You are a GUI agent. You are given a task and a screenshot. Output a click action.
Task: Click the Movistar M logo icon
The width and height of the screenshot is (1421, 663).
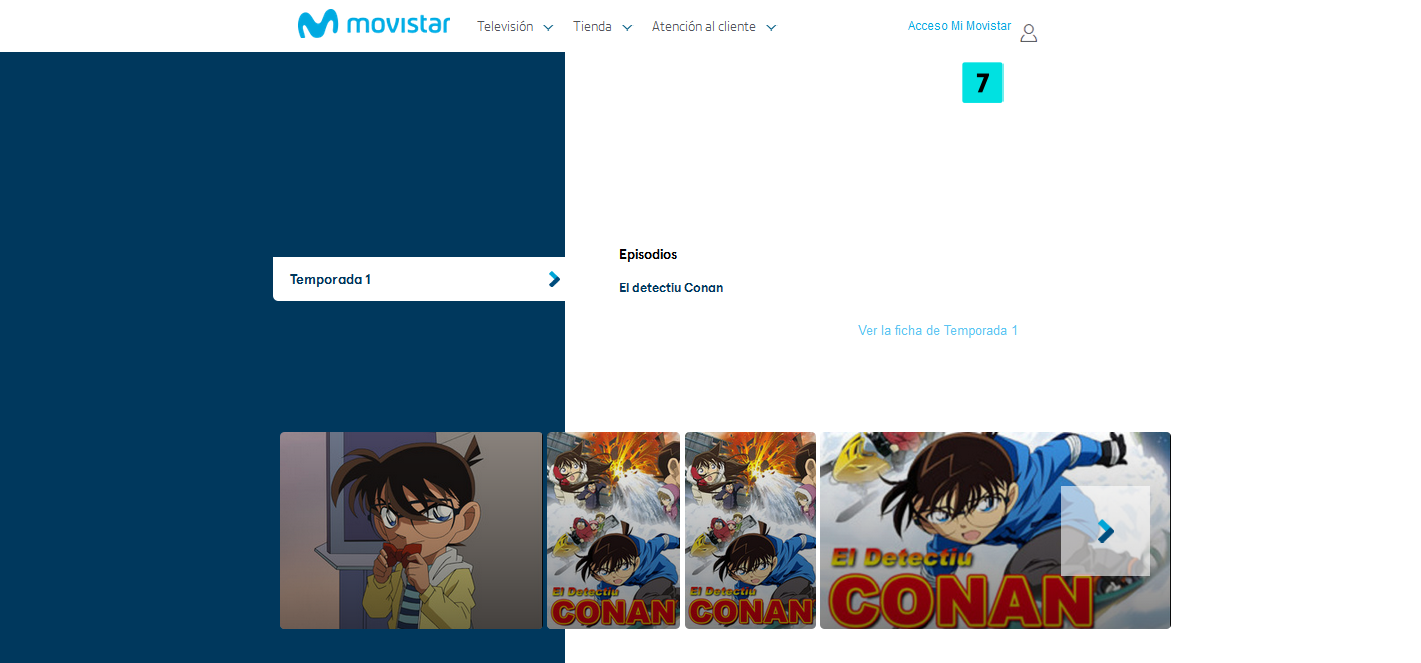(319, 25)
